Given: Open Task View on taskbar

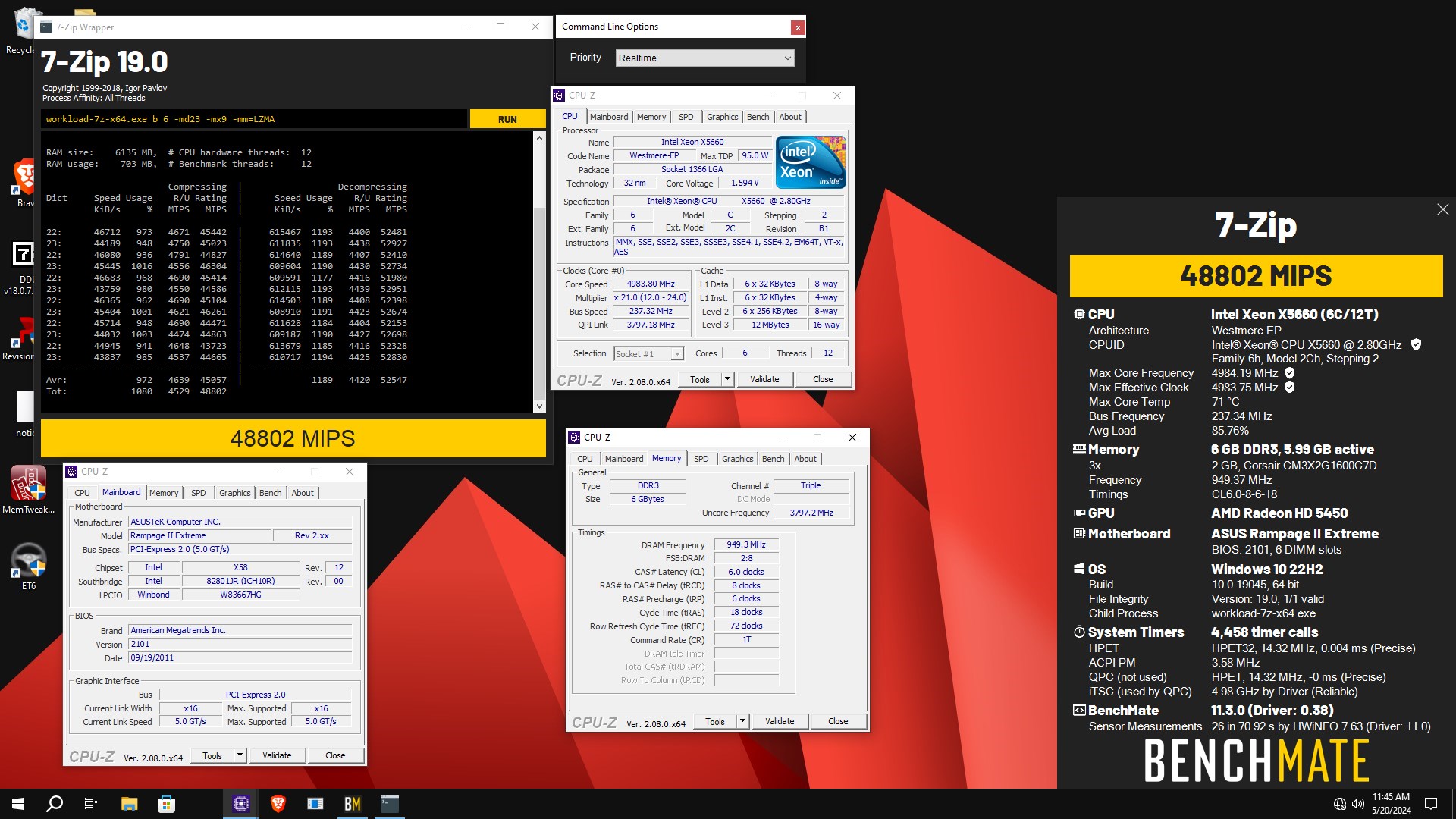Looking at the screenshot, I should pyautogui.click(x=91, y=804).
